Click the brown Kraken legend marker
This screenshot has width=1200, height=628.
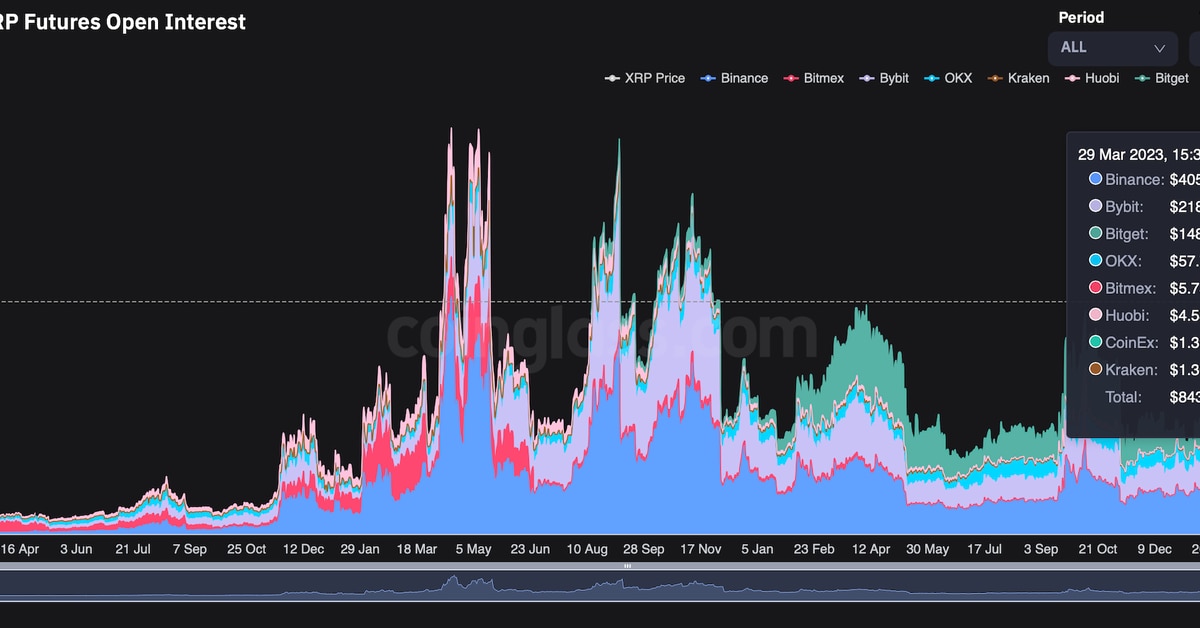tap(995, 78)
